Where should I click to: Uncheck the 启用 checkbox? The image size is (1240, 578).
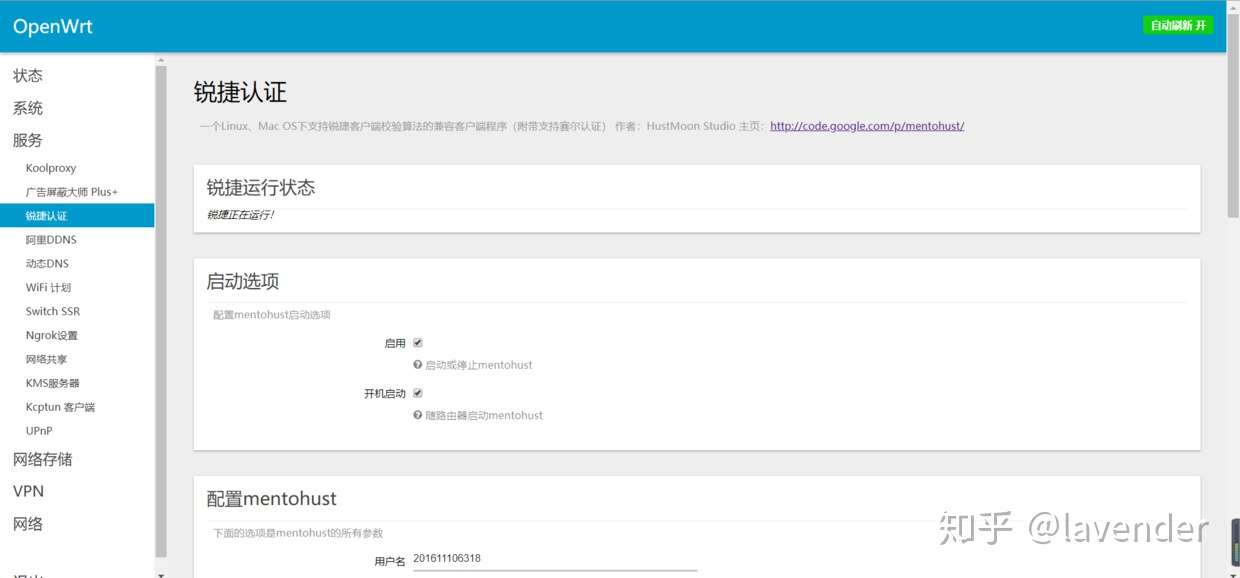(417, 342)
